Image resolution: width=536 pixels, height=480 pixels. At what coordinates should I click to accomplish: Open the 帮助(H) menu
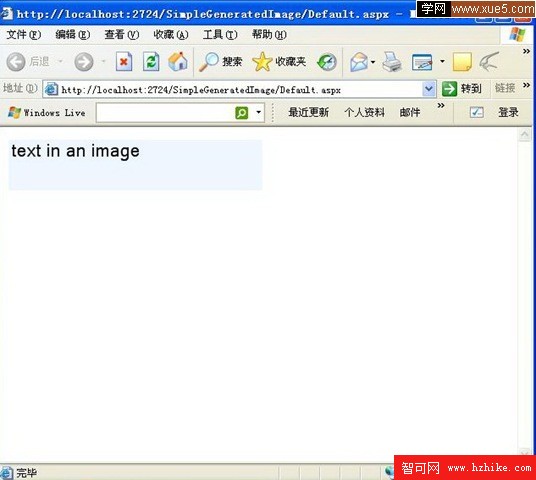tap(269, 35)
